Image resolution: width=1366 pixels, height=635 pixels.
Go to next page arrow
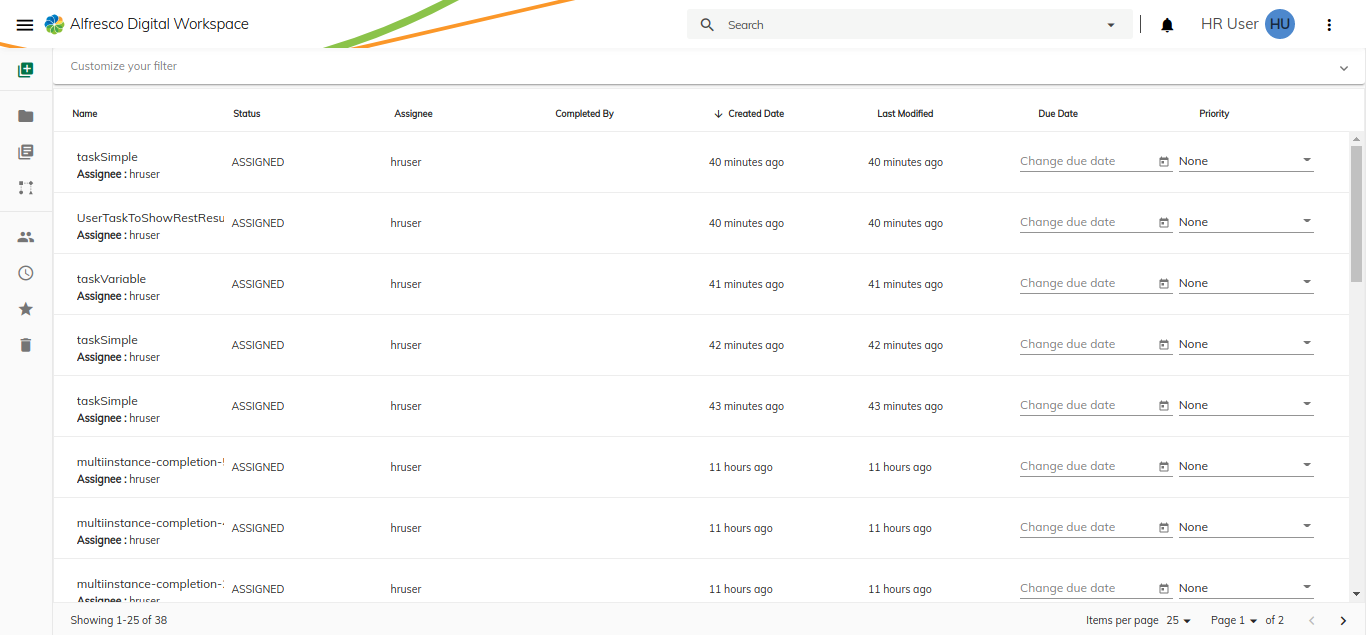tap(1343, 621)
